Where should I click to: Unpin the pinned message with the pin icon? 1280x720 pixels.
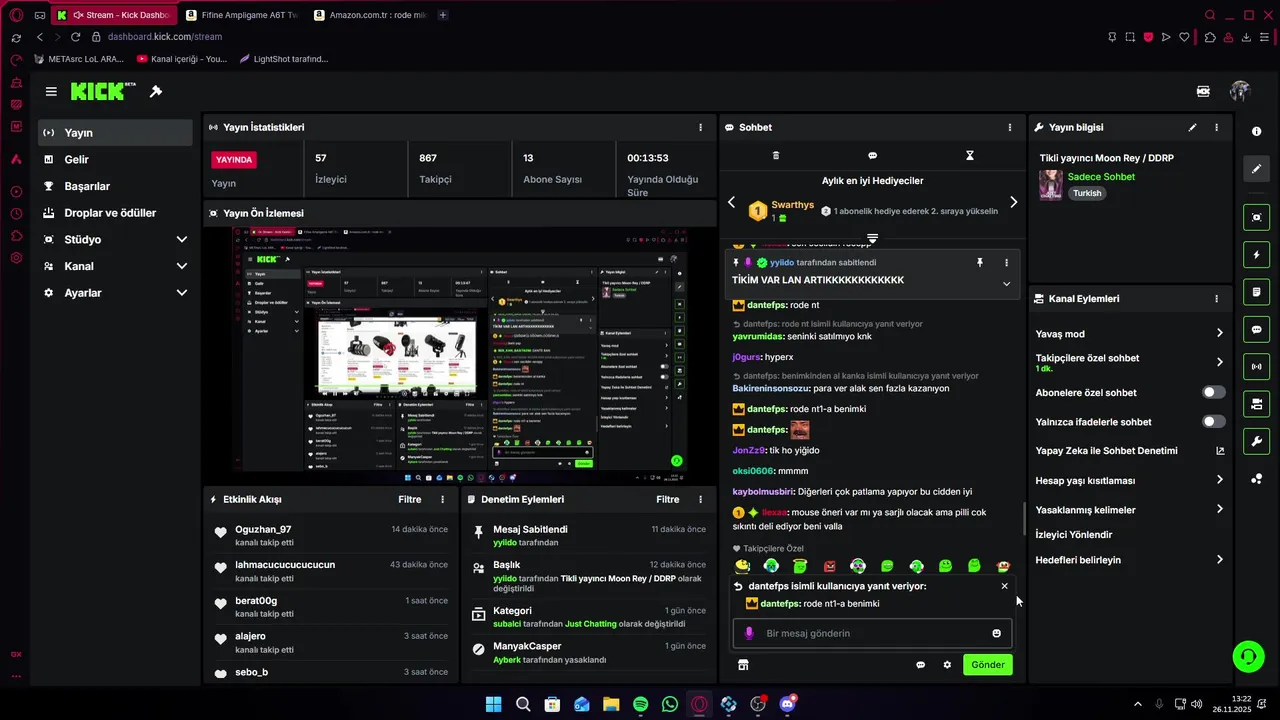[980, 262]
